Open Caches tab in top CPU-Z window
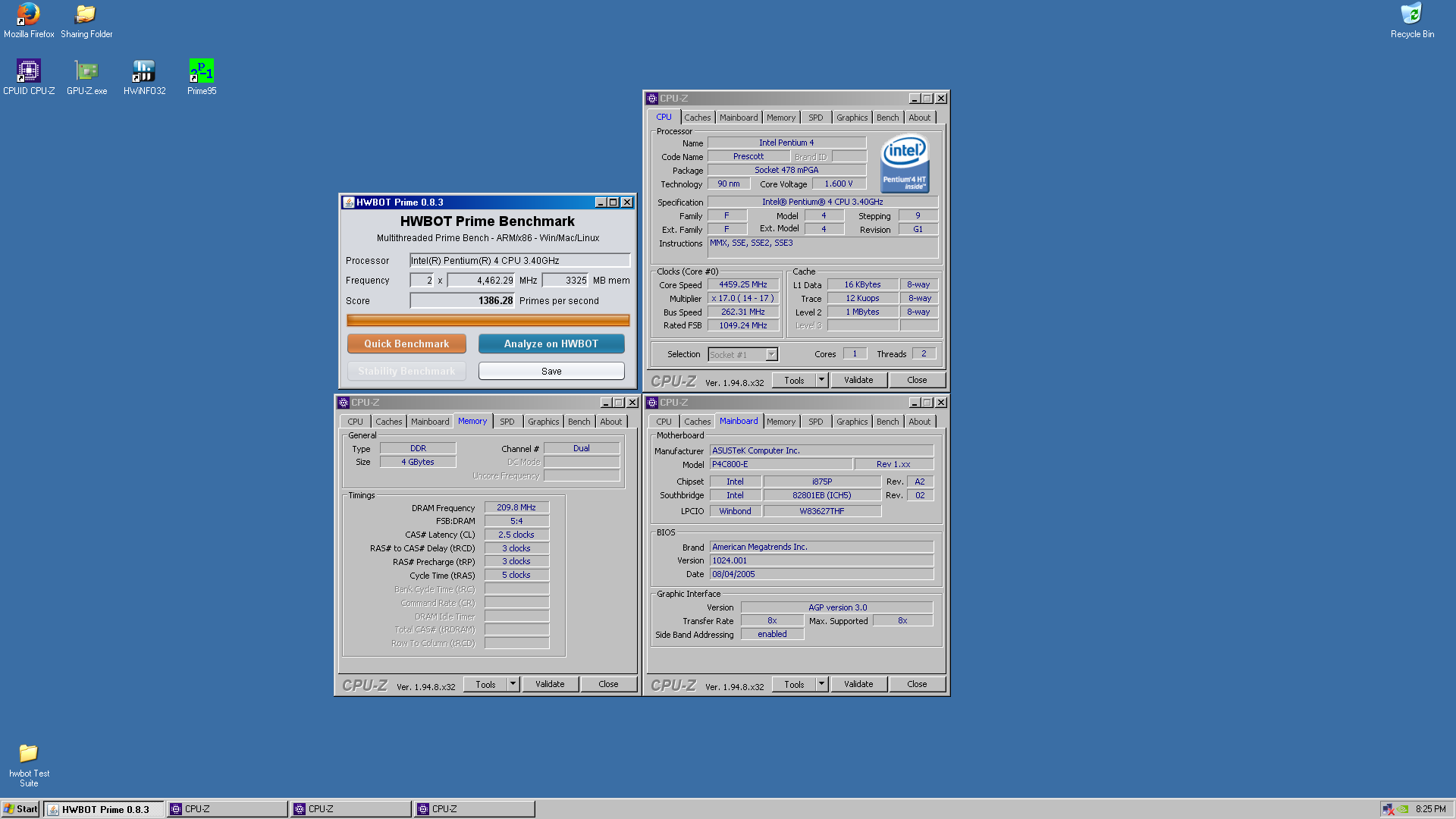This screenshot has height=819, width=1456. (x=697, y=118)
